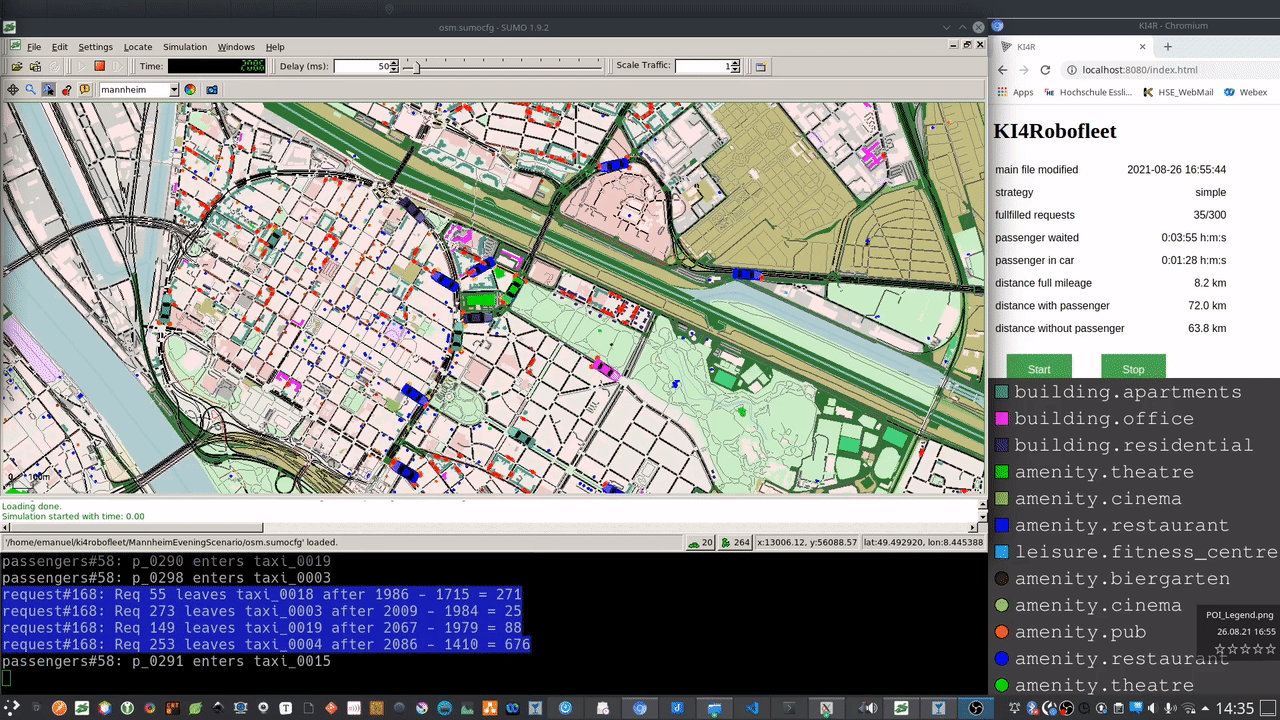Stop the SUMO simulation with red stop icon
This screenshot has width=1280, height=720.
point(100,66)
